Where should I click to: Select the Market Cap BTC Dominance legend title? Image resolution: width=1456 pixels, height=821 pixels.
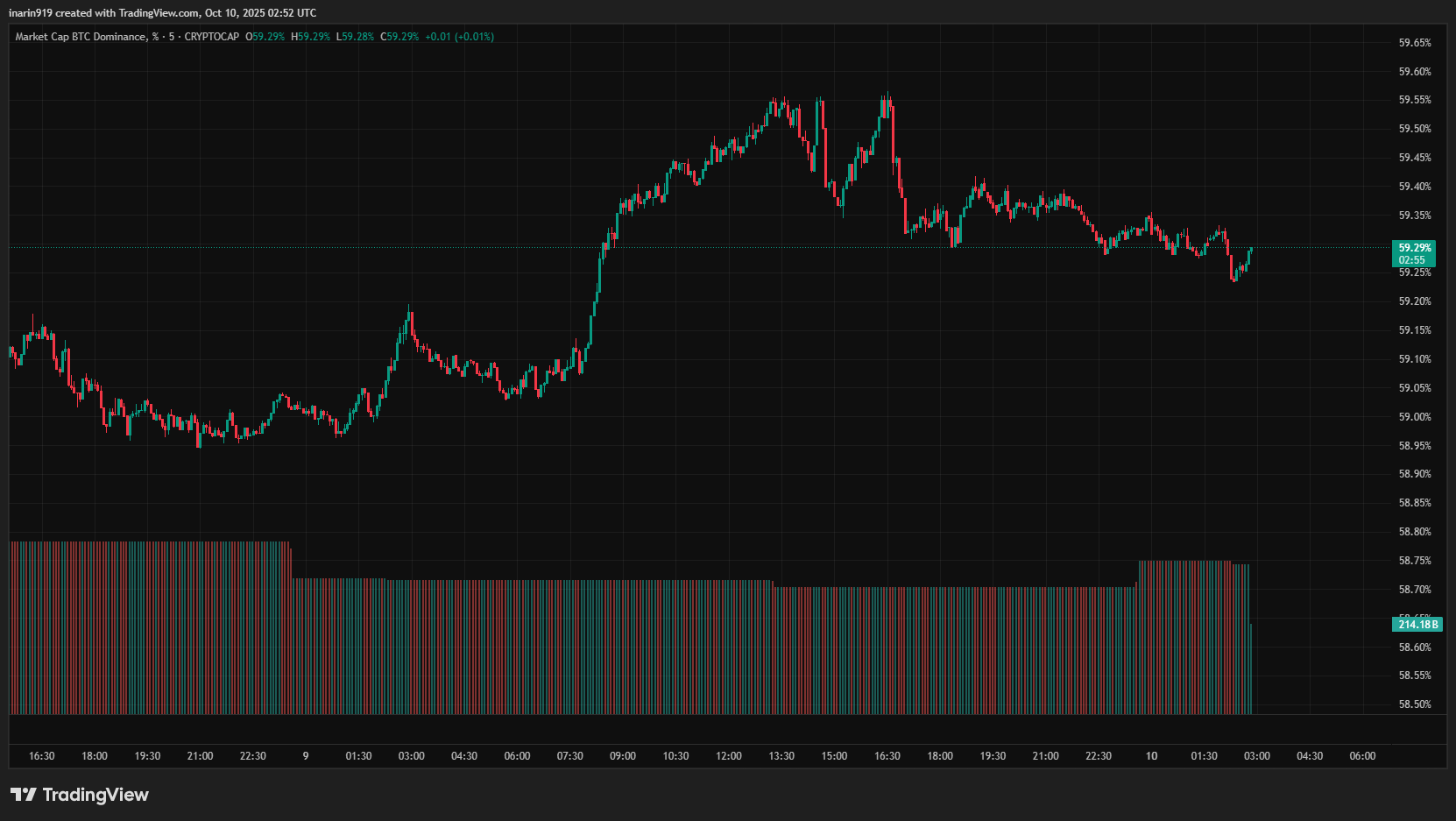point(81,37)
